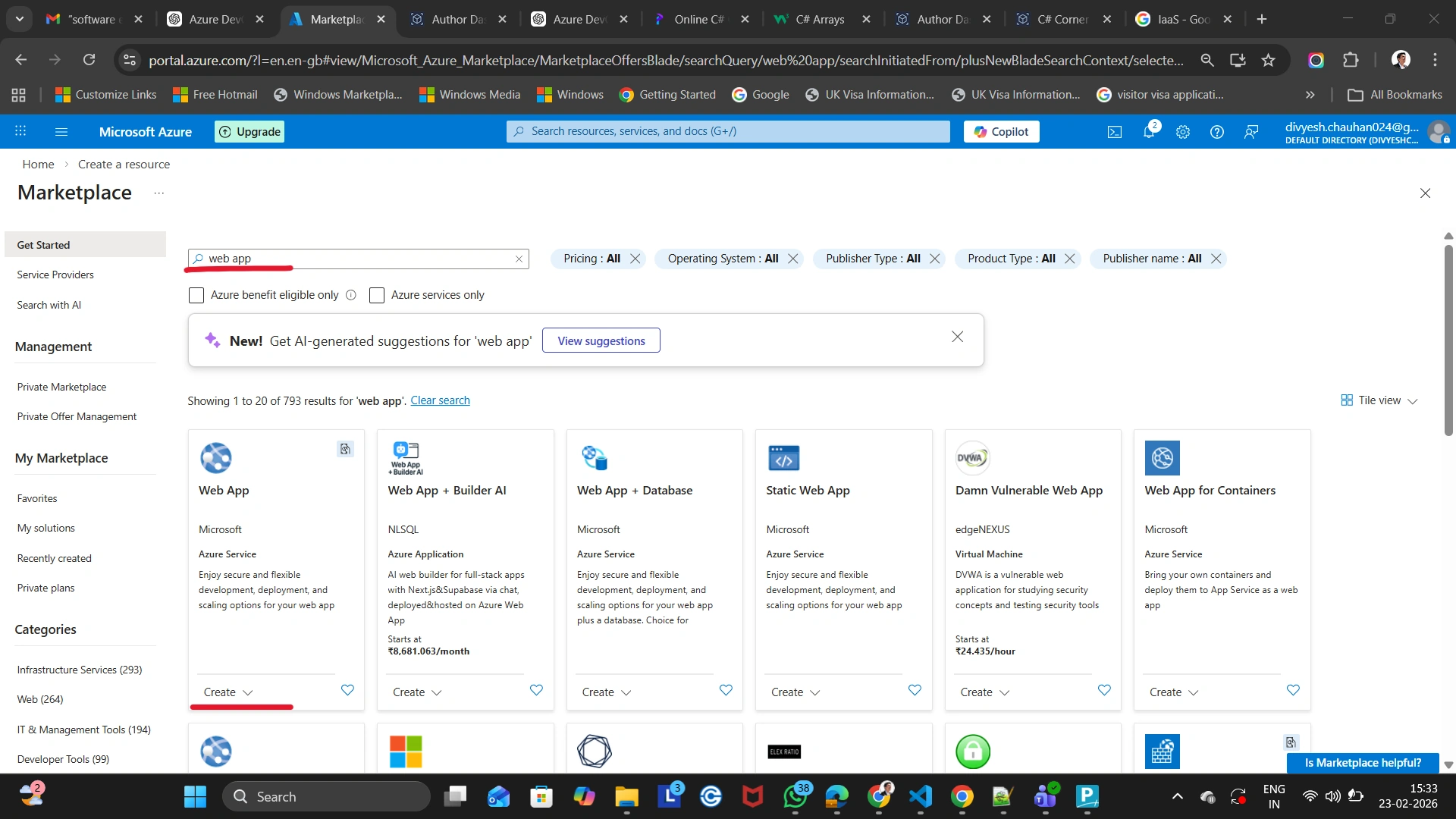This screenshot has width=1456, height=819.
Task: Expand the Create dropdown for Web App
Action: pyautogui.click(x=228, y=692)
